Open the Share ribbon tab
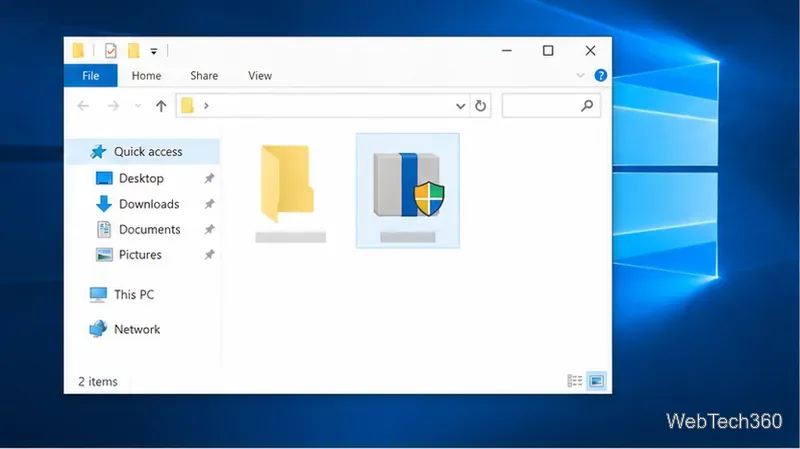Screen dimensions: 800x449 [x=204, y=76]
